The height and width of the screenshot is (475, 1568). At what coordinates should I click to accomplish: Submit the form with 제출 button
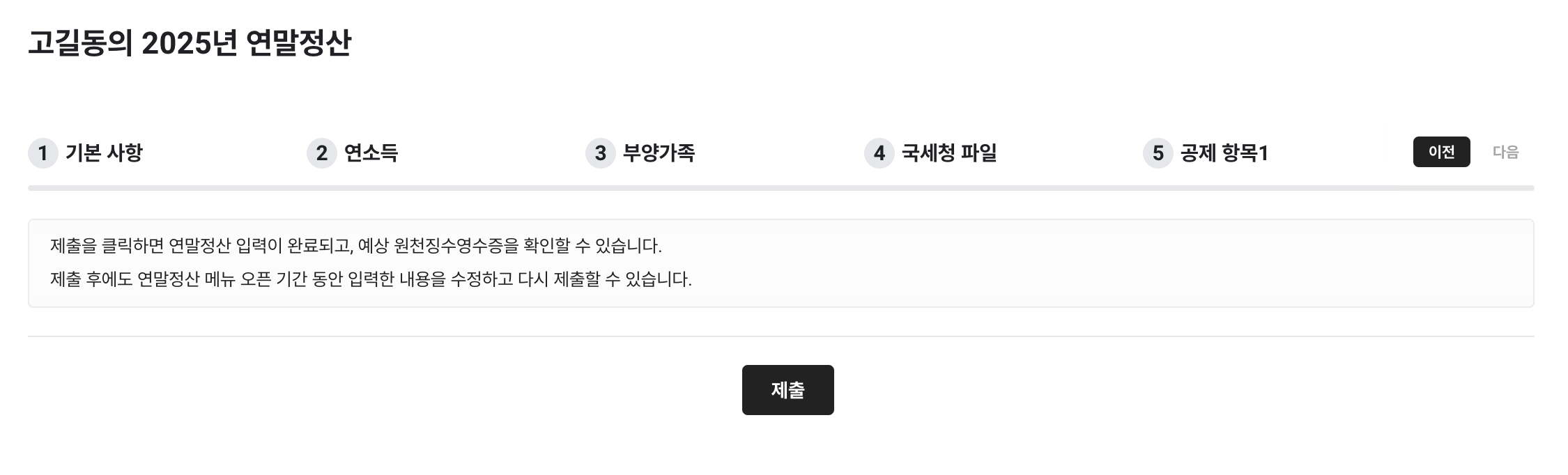click(x=787, y=390)
